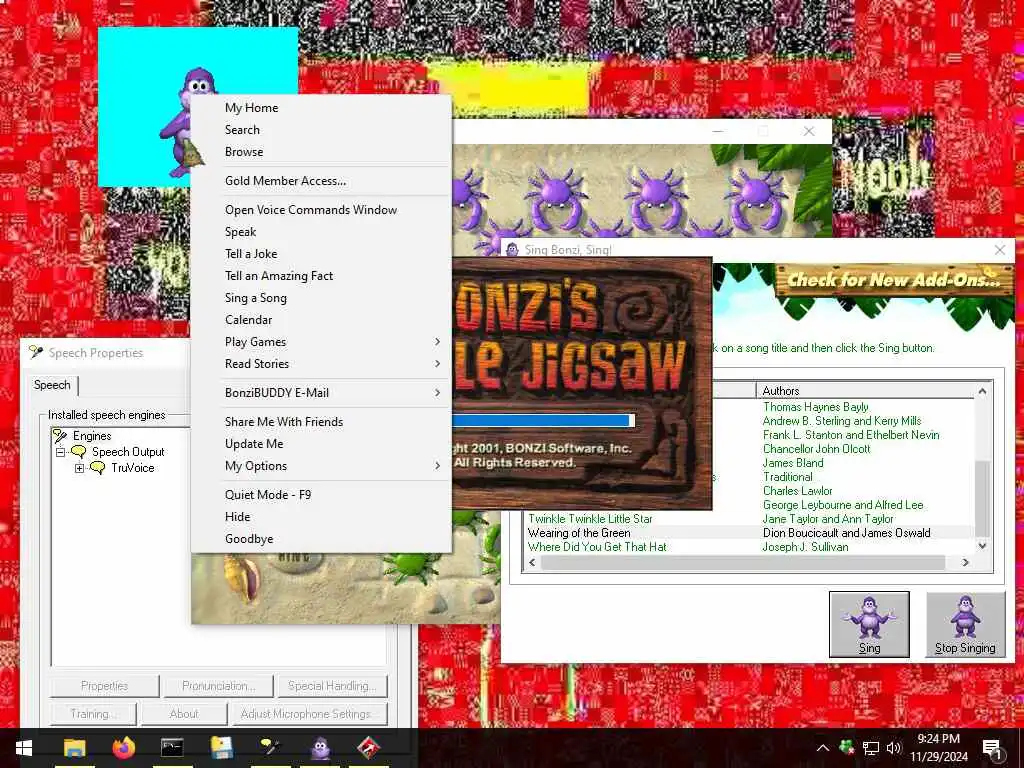Screen dimensions: 1024x768
Task: Click the horizontal scrollbar right arrow
Action: click(x=966, y=562)
